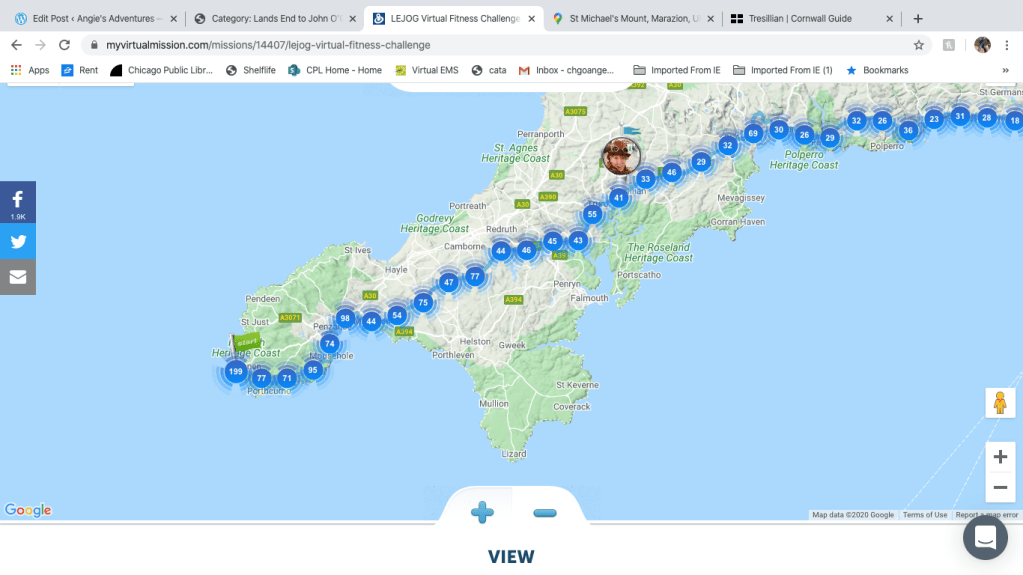Click the user avatar photo on the map
The width and height of the screenshot is (1023, 575).
[621, 156]
